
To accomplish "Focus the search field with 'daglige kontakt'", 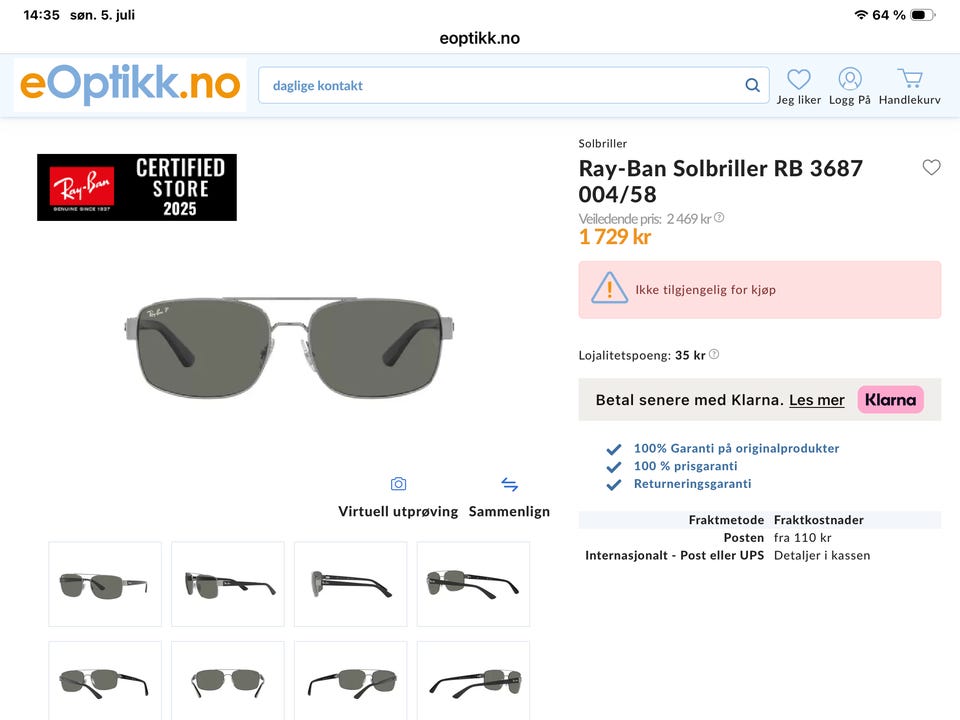I will point(513,85).
